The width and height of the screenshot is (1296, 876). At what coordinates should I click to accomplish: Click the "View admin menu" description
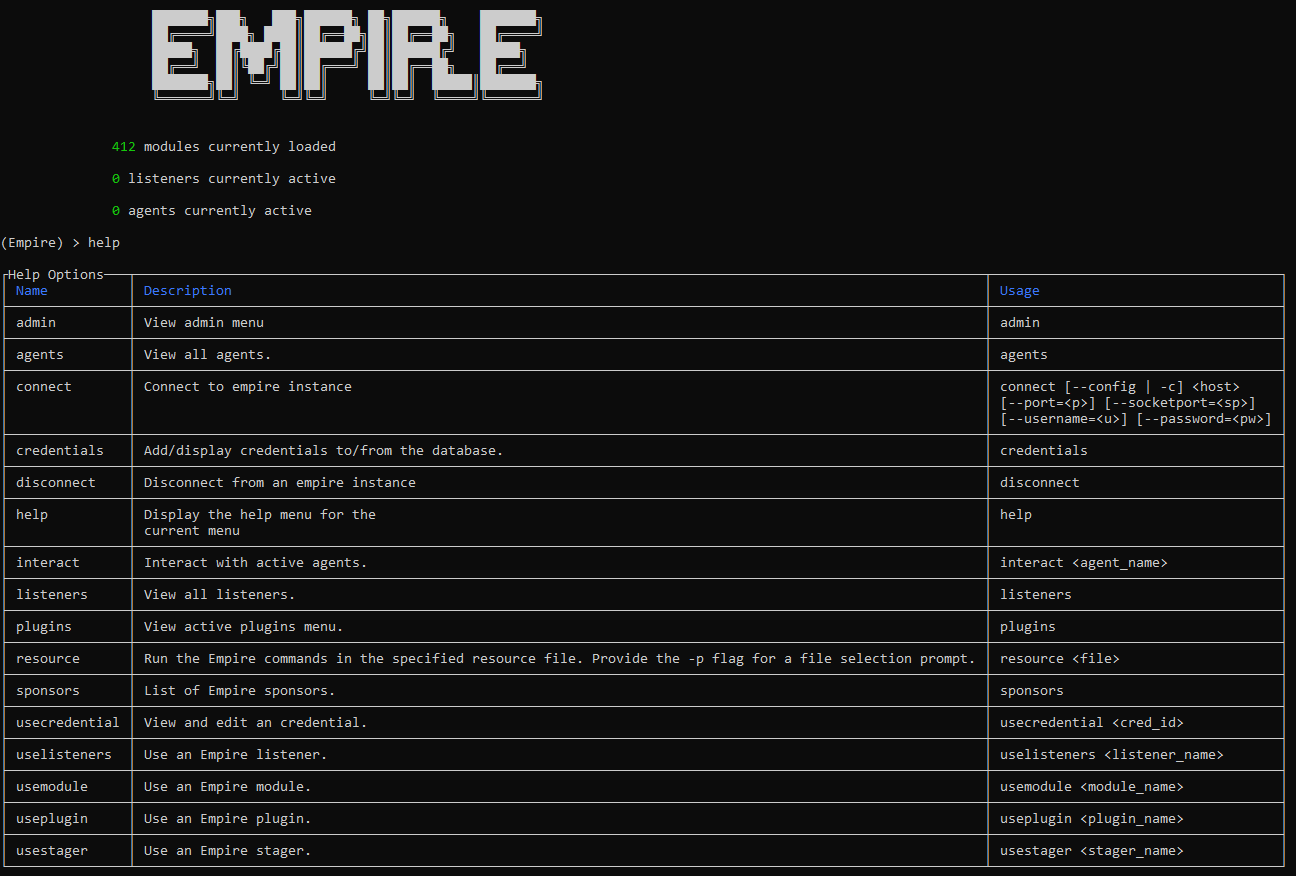click(204, 323)
